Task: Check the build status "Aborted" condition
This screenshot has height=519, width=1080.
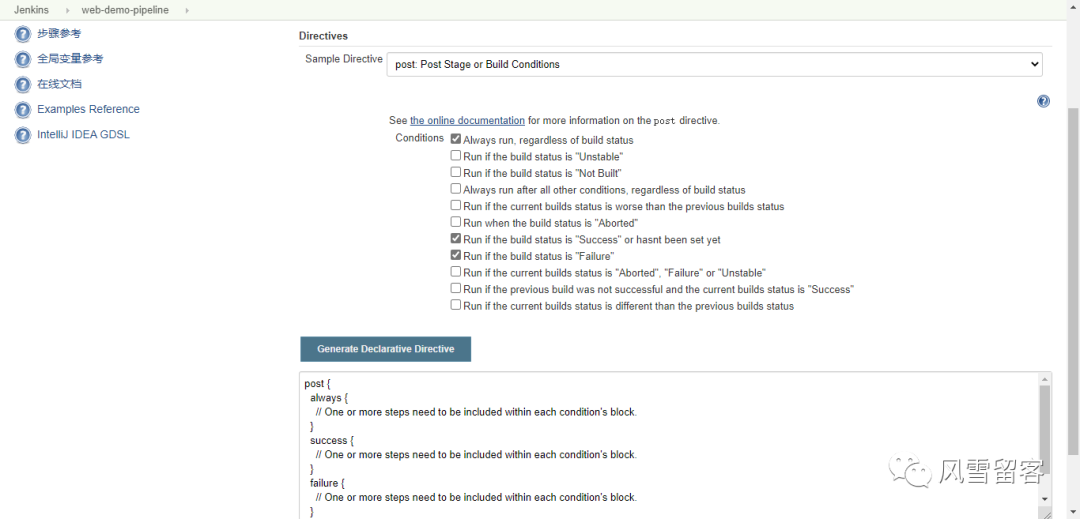Action: click(456, 222)
